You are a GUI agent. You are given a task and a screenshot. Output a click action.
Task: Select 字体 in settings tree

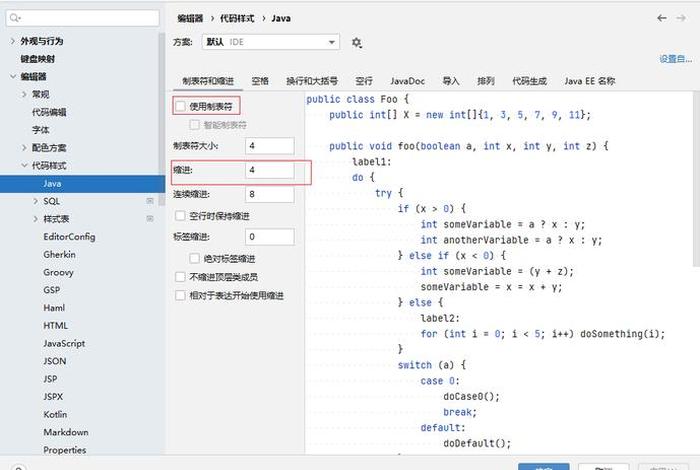pos(41,130)
